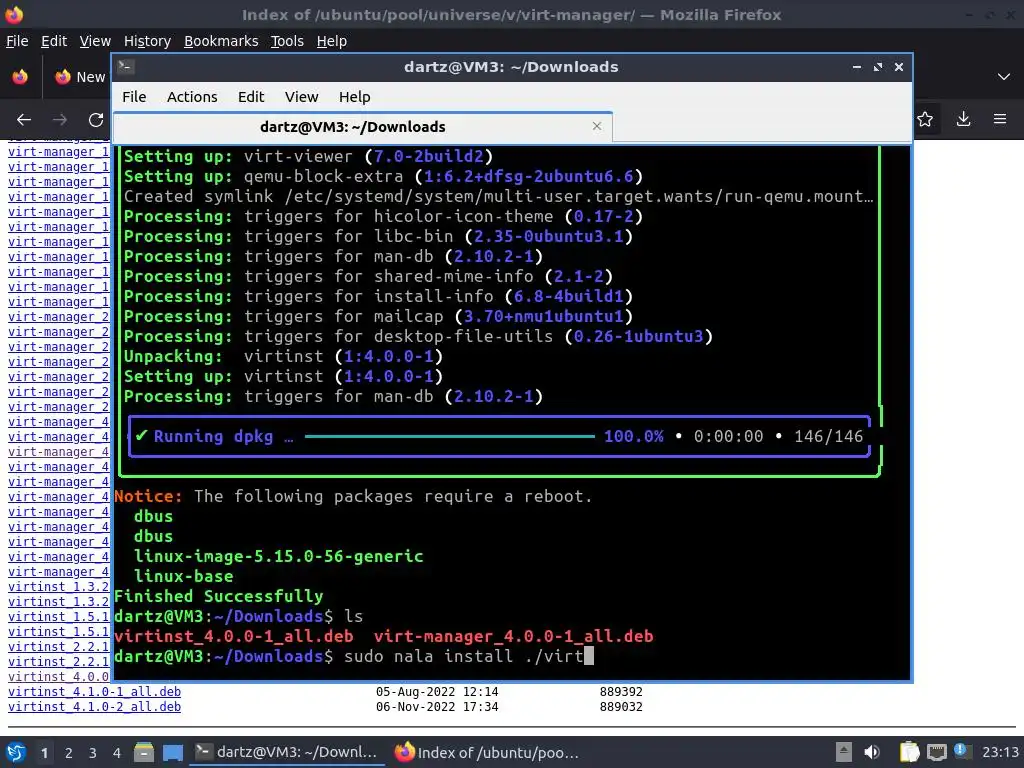Screen dimensions: 1024x768
Task: Click the removable media eject tray icon
Action: 844,752
